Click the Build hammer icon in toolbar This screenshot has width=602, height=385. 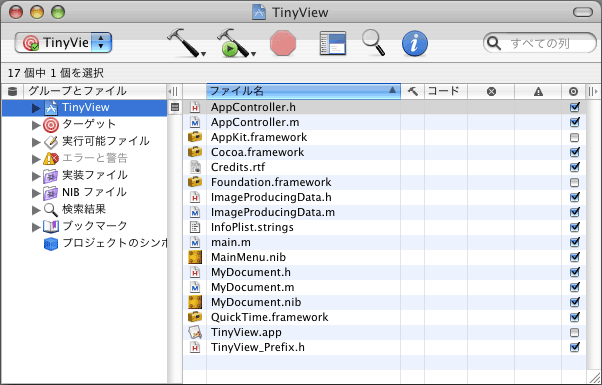tap(185, 42)
